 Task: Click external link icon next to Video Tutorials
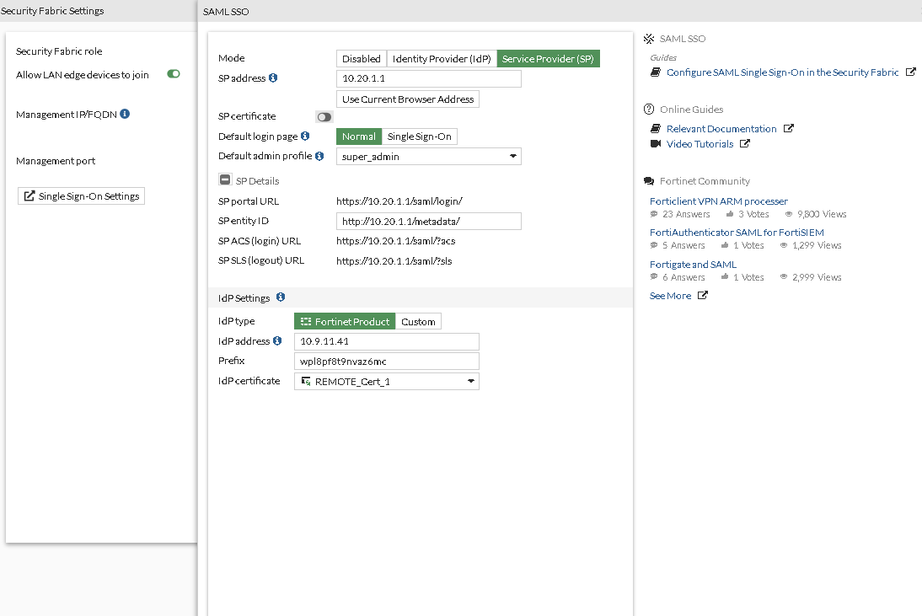(744, 144)
